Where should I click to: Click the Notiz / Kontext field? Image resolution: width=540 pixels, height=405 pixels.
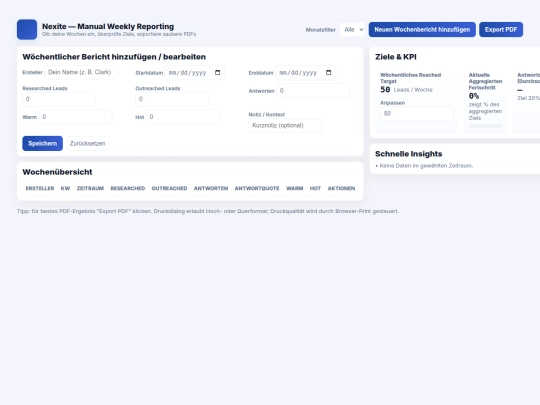pyautogui.click(x=285, y=125)
